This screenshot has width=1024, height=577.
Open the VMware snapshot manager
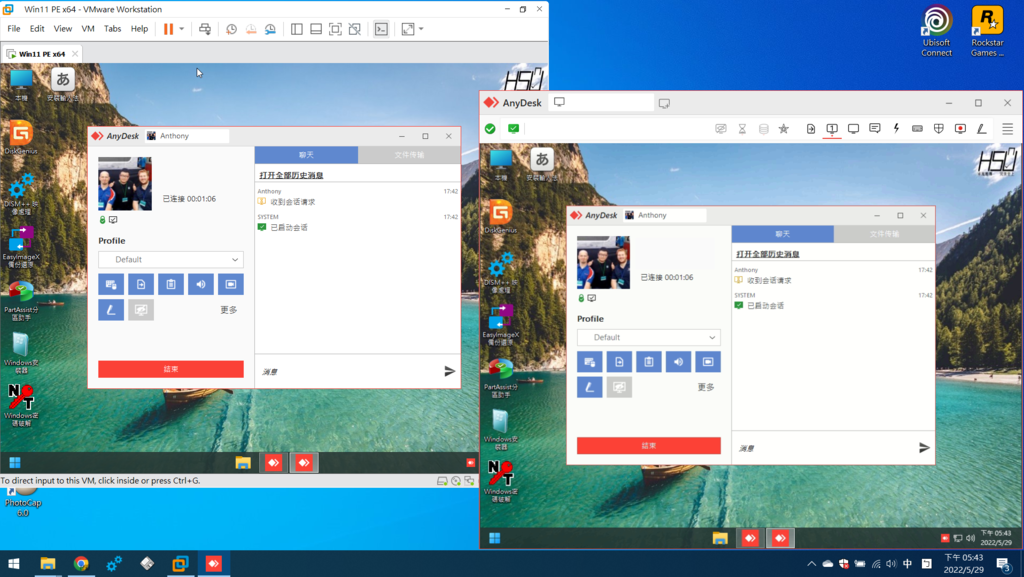tap(270, 29)
